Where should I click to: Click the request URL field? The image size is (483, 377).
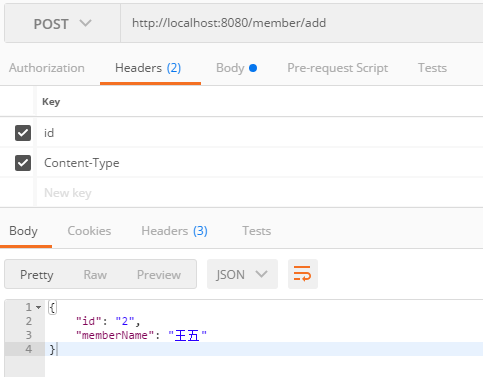coord(302,23)
